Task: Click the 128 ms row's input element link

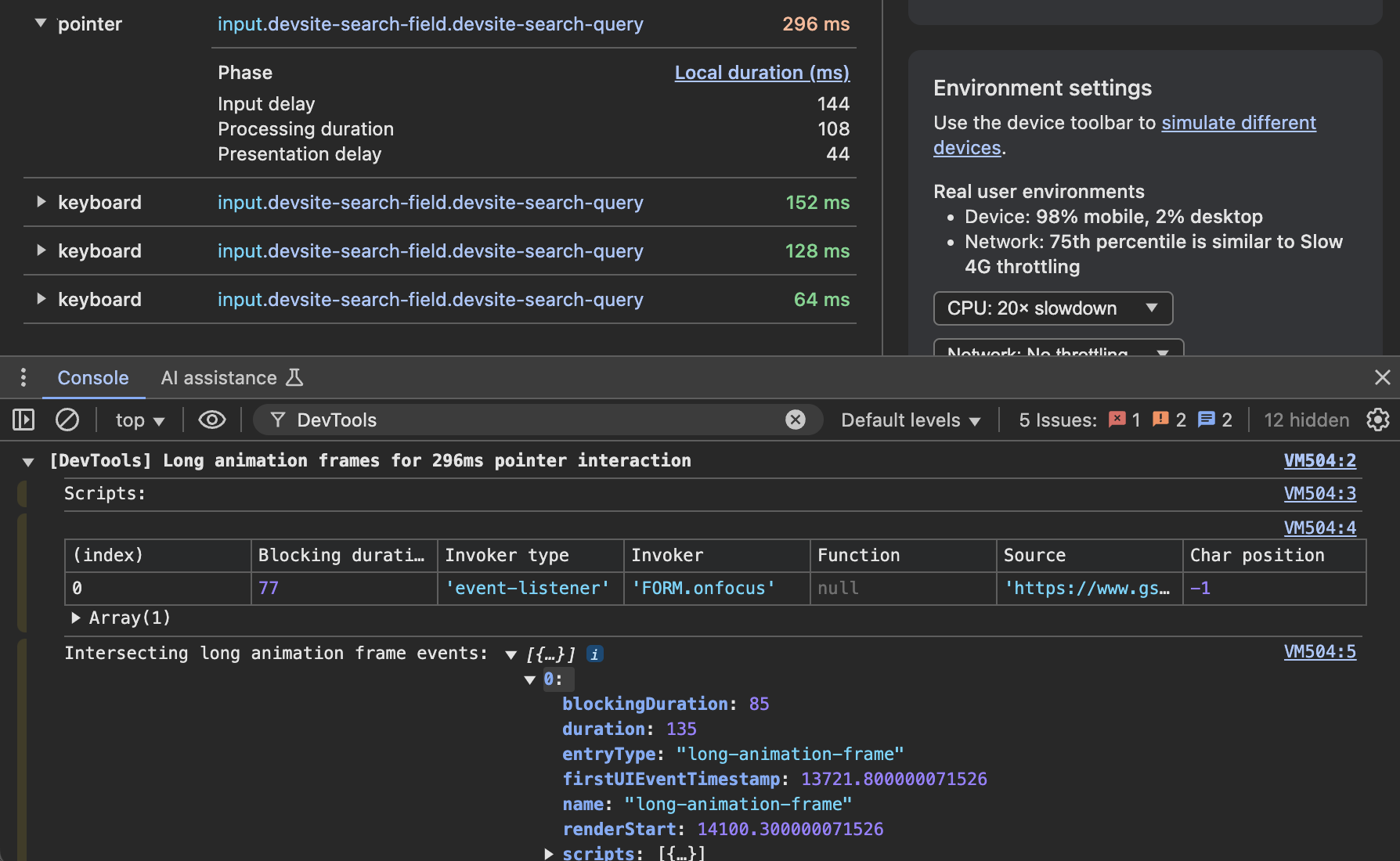Action: point(430,251)
